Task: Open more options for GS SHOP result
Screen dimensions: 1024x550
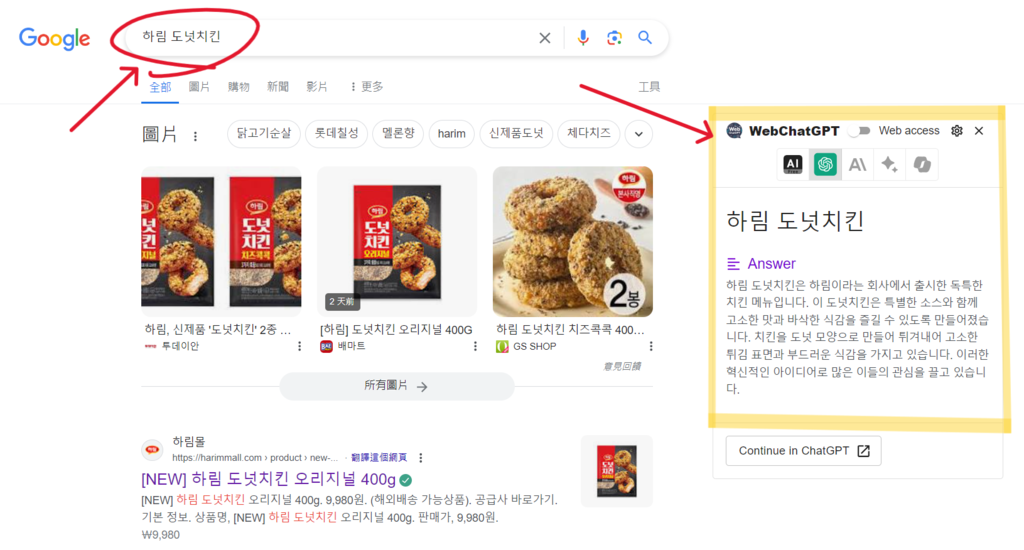Action: point(650,346)
